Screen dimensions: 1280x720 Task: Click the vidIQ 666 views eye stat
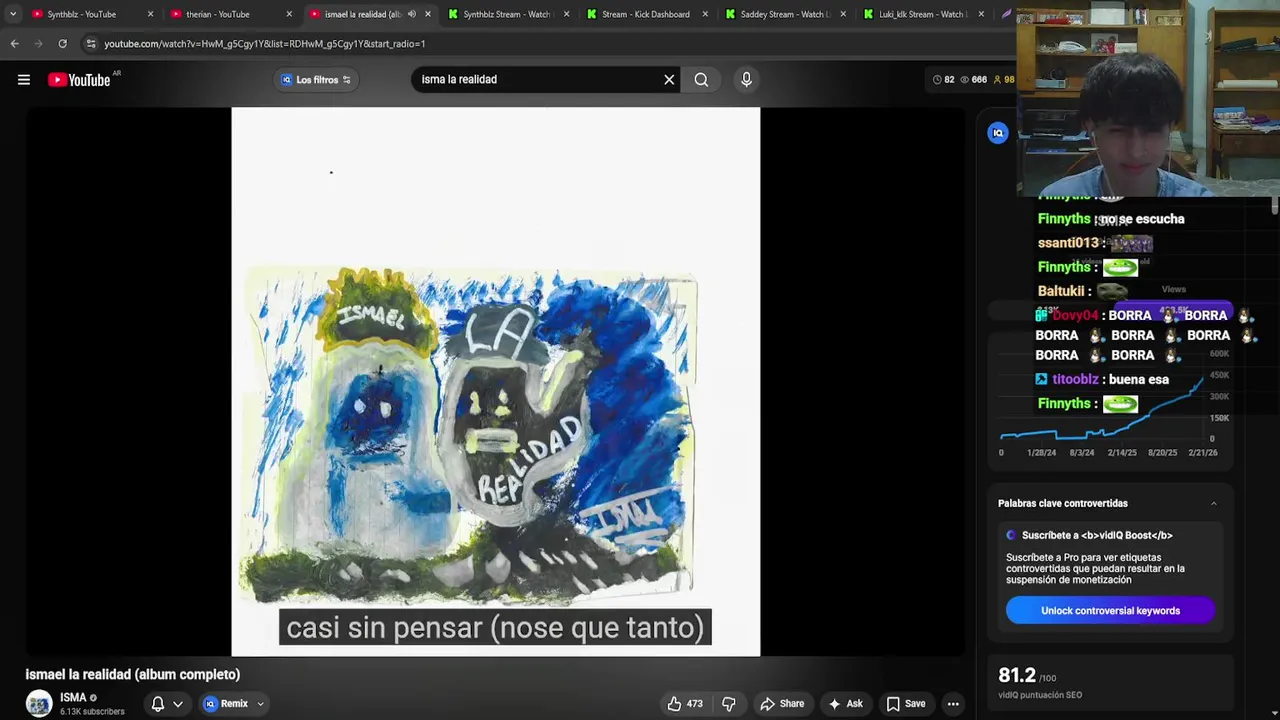pyautogui.click(x=973, y=80)
